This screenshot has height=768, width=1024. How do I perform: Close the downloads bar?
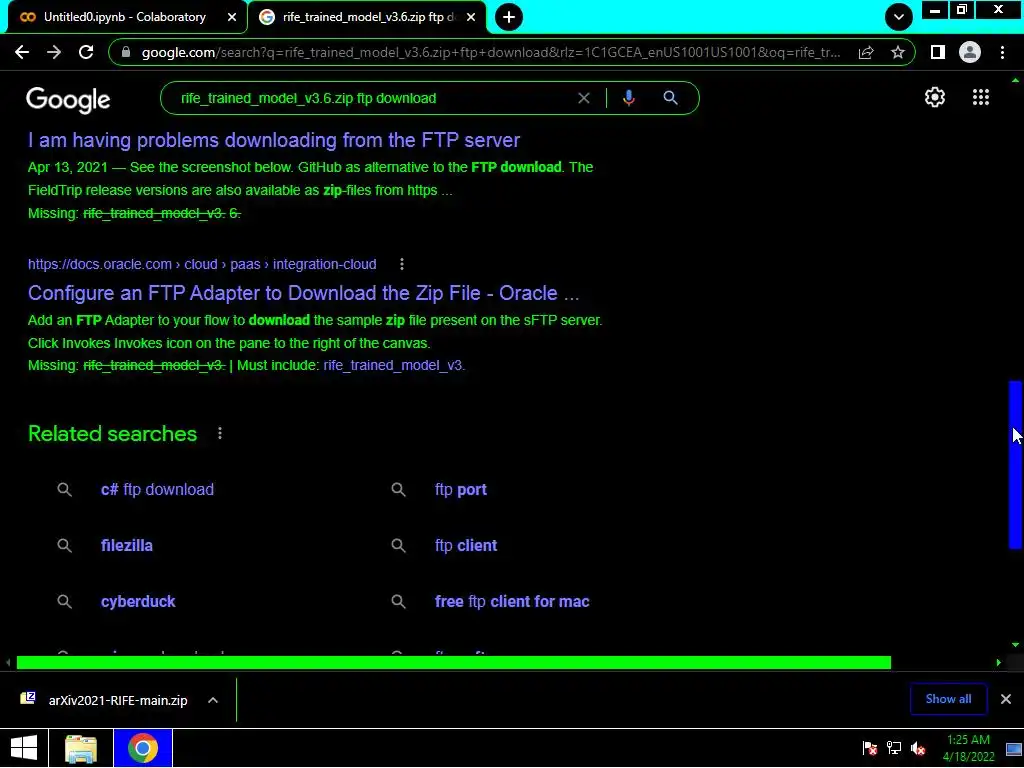tap(1006, 699)
